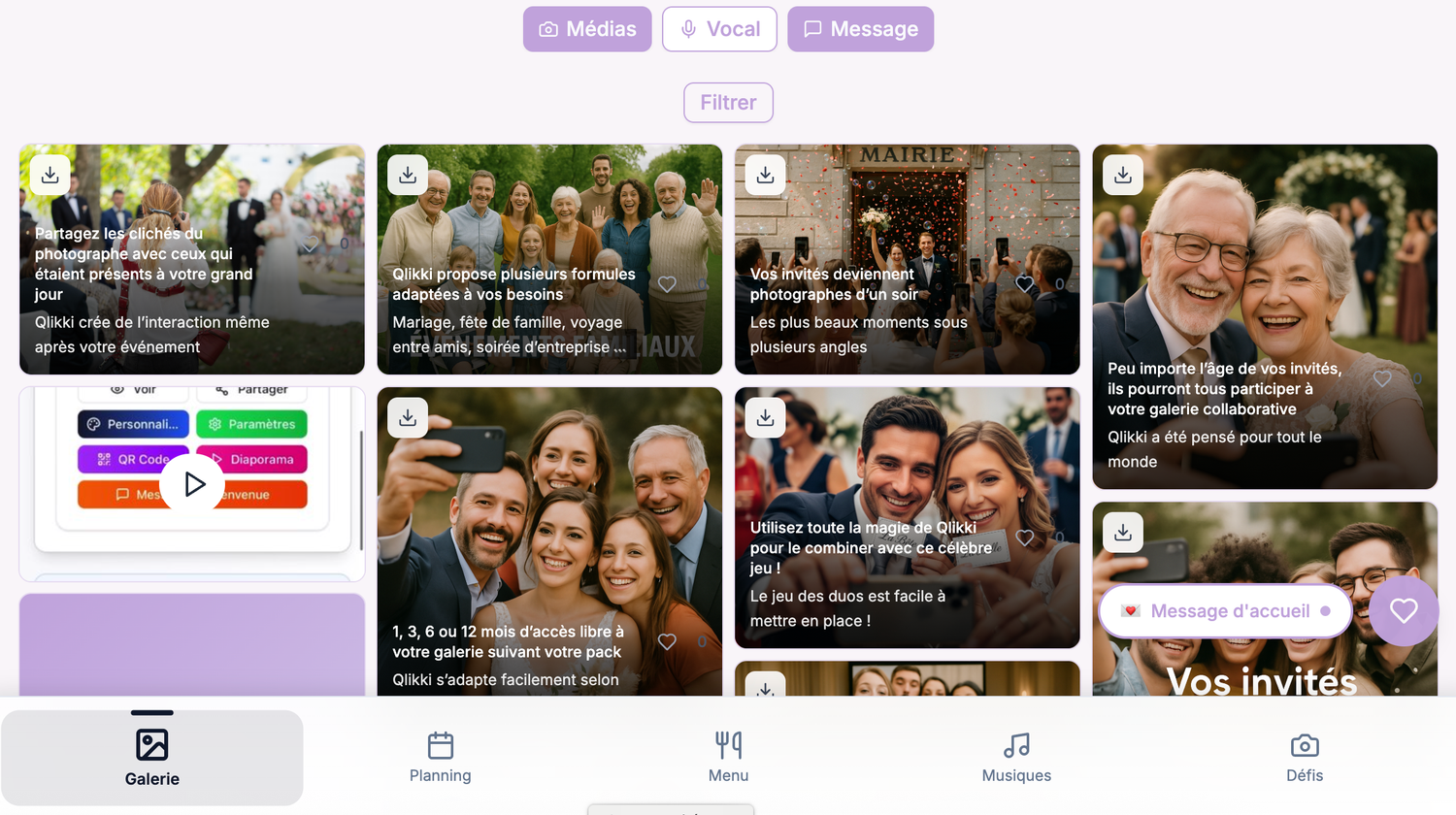Toggle the Message filter
The width and height of the screenshot is (1456, 815).
coord(860,29)
